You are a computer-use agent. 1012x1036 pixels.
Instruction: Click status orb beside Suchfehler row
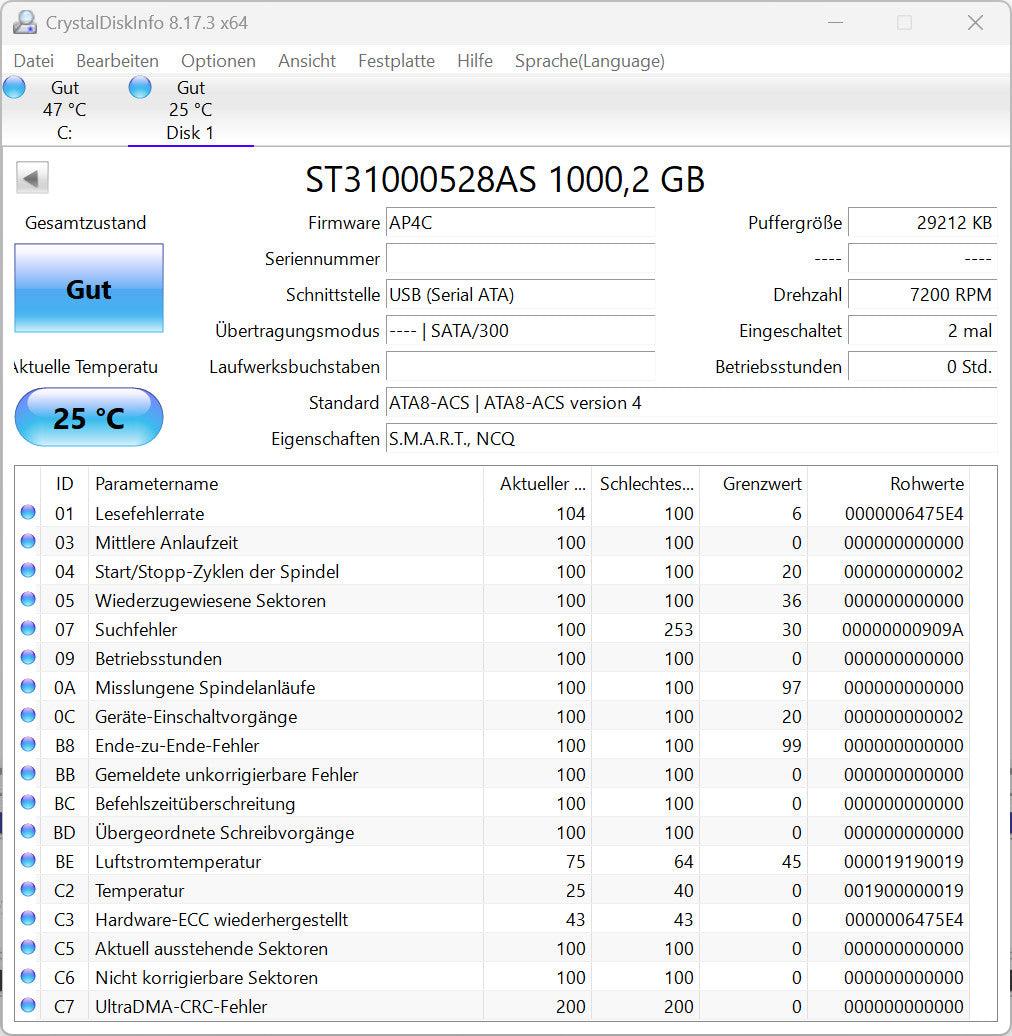coord(28,629)
